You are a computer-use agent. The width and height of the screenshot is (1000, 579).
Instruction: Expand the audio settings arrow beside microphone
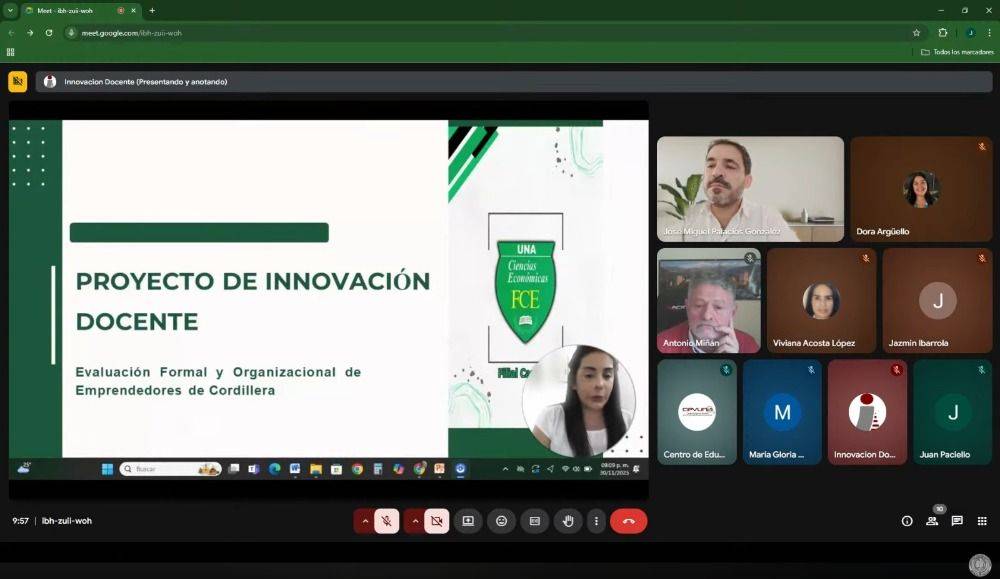364,521
